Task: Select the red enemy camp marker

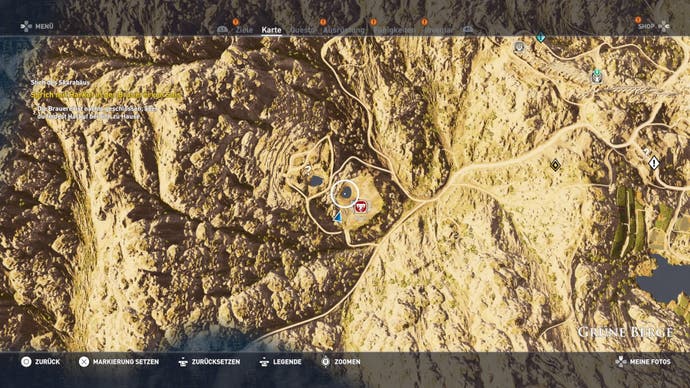Action: click(x=361, y=206)
